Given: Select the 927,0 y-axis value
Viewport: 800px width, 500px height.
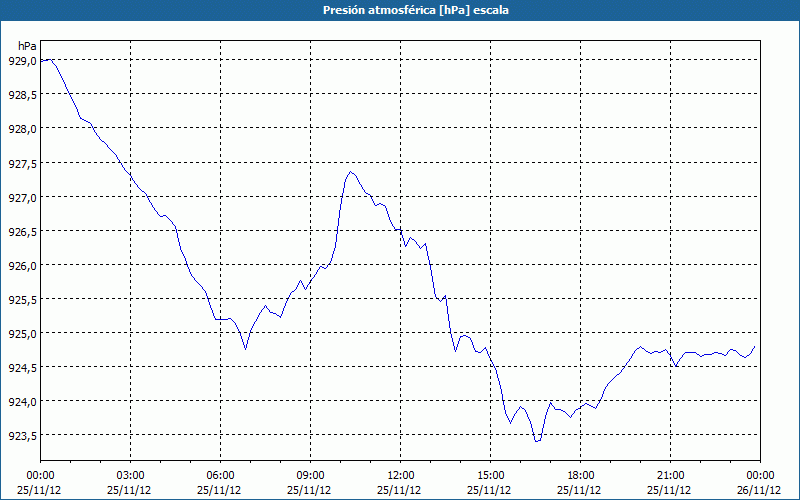Looking at the screenshot, I should click(x=22, y=197).
